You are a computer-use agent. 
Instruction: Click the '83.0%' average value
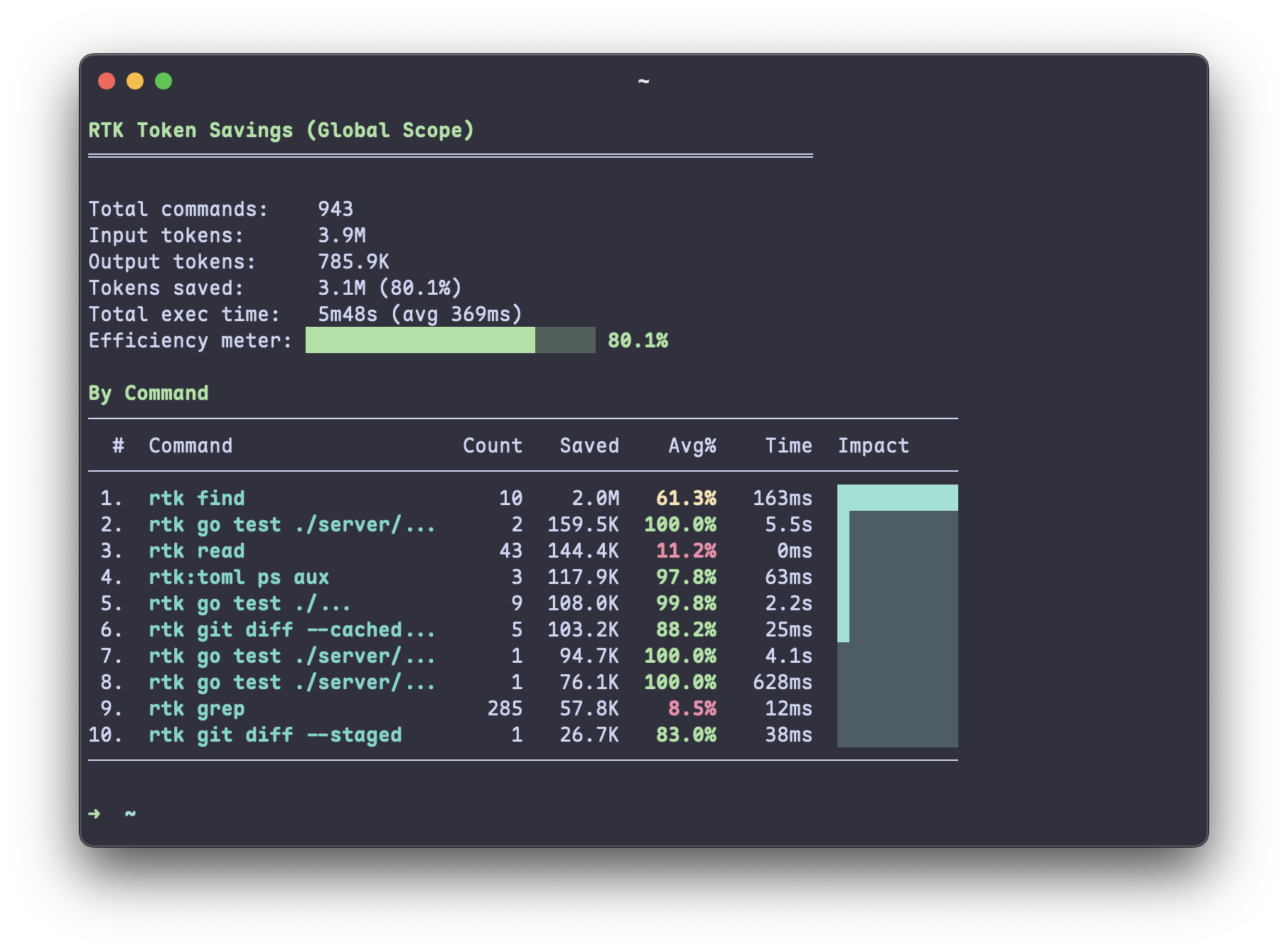click(686, 735)
